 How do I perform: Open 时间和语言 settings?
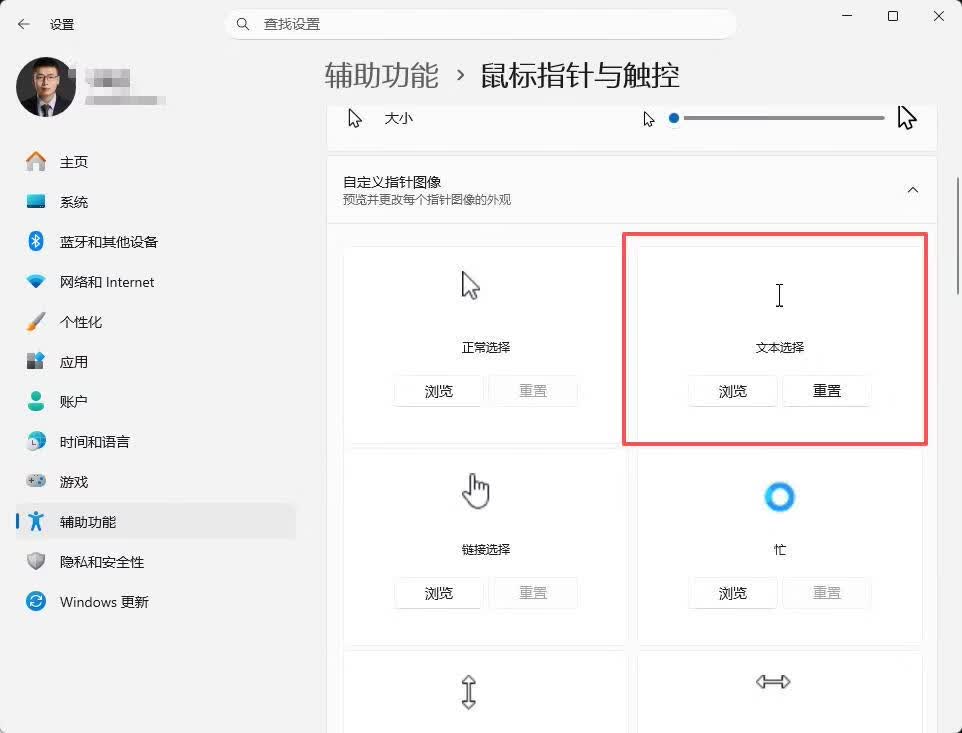156,442
